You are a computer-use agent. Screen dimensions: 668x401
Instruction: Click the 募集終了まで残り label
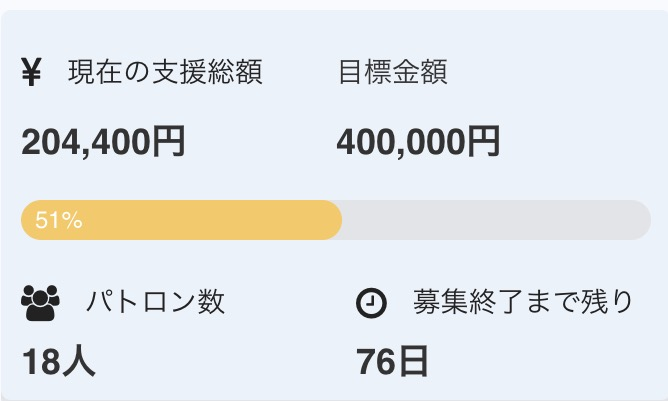point(523,302)
